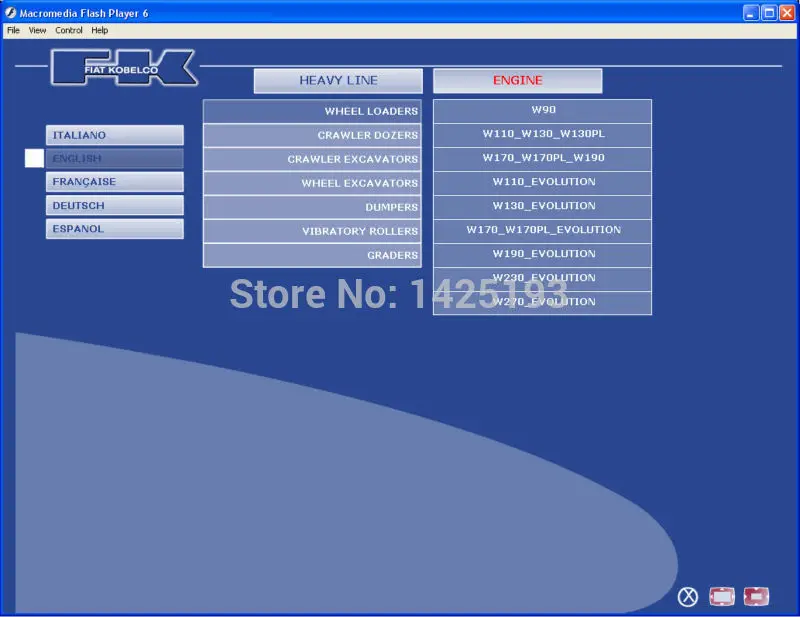
Task: Switch language to ESPANOL
Action: pyautogui.click(x=115, y=229)
